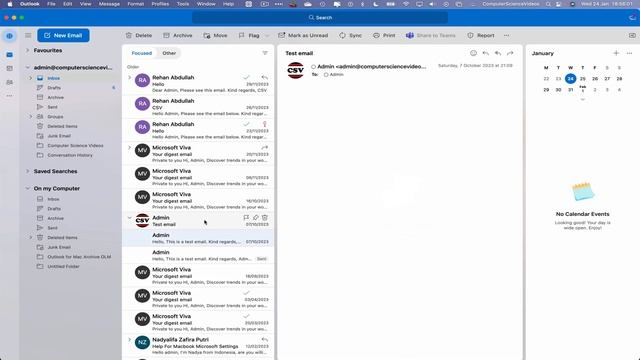Viewport: 640px width, 360px height.
Task: Print the selected email
Action: pos(384,36)
